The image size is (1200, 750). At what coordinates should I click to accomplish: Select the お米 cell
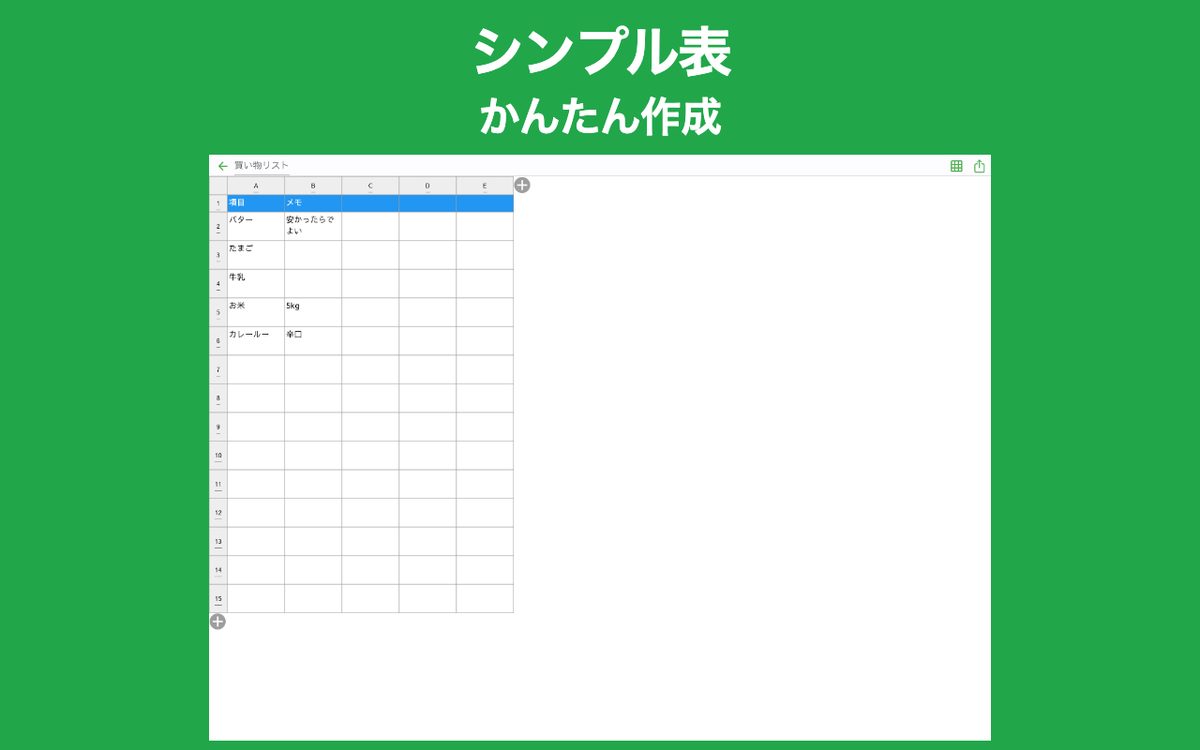click(256, 313)
